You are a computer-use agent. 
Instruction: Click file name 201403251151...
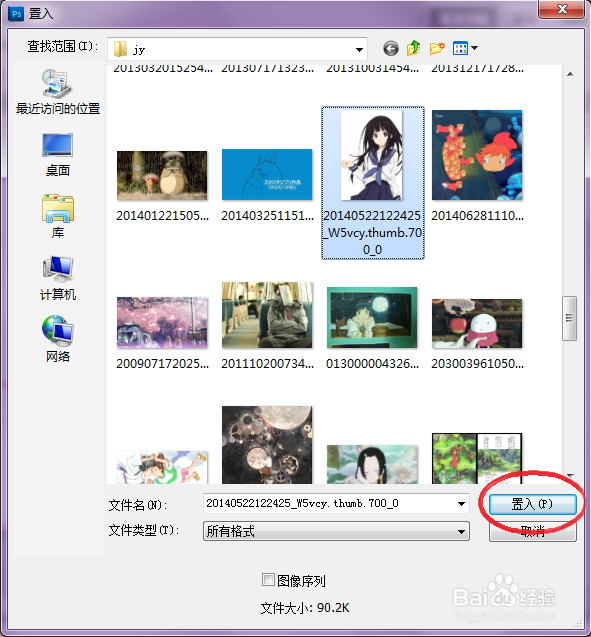pyautogui.click(x=267, y=216)
